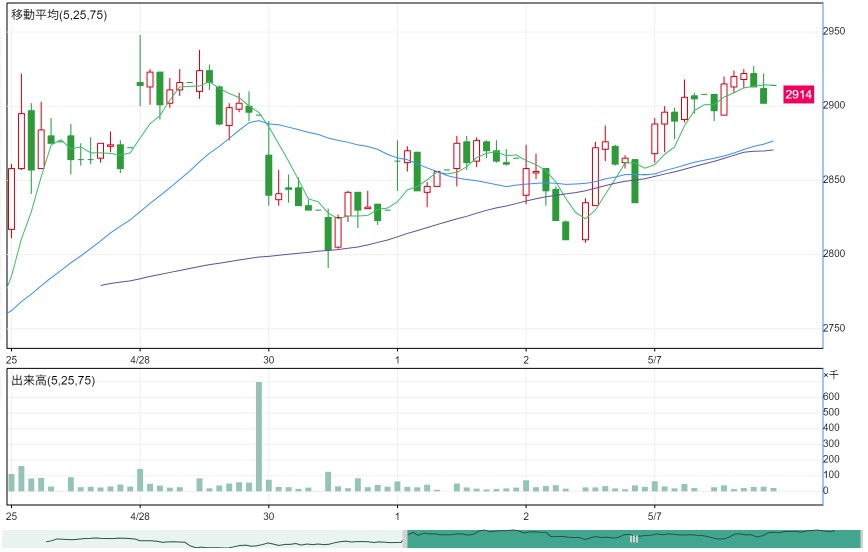Click the unselected left part of navigator overview
868x552 pixels.
pyautogui.click(x=204, y=539)
